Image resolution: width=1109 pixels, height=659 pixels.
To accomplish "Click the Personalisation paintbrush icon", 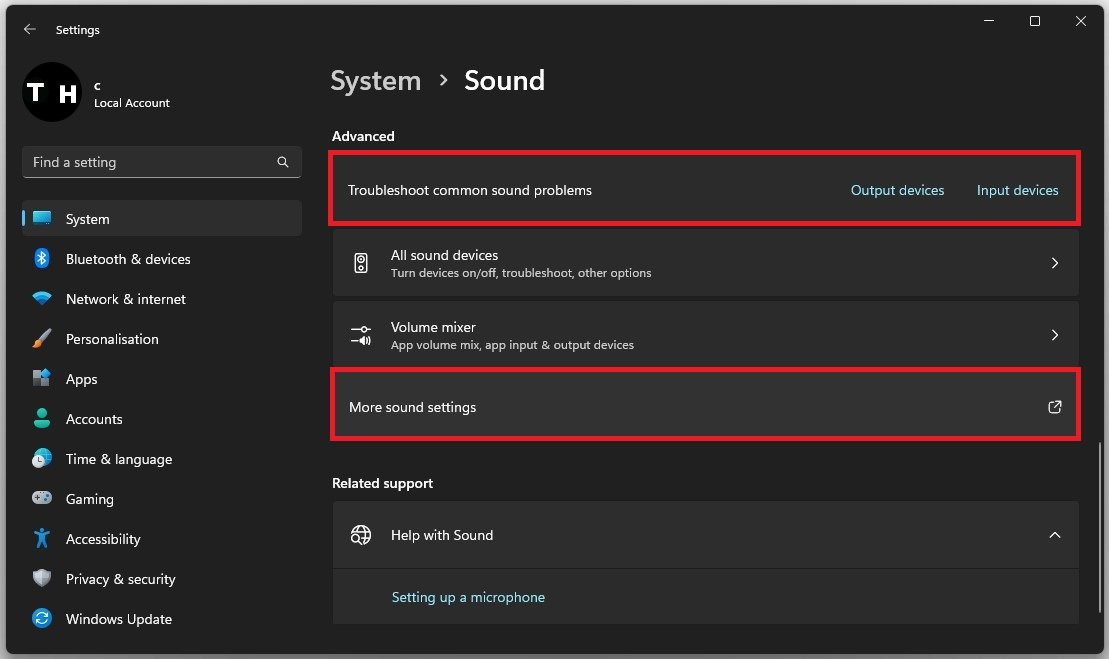I will tap(42, 339).
